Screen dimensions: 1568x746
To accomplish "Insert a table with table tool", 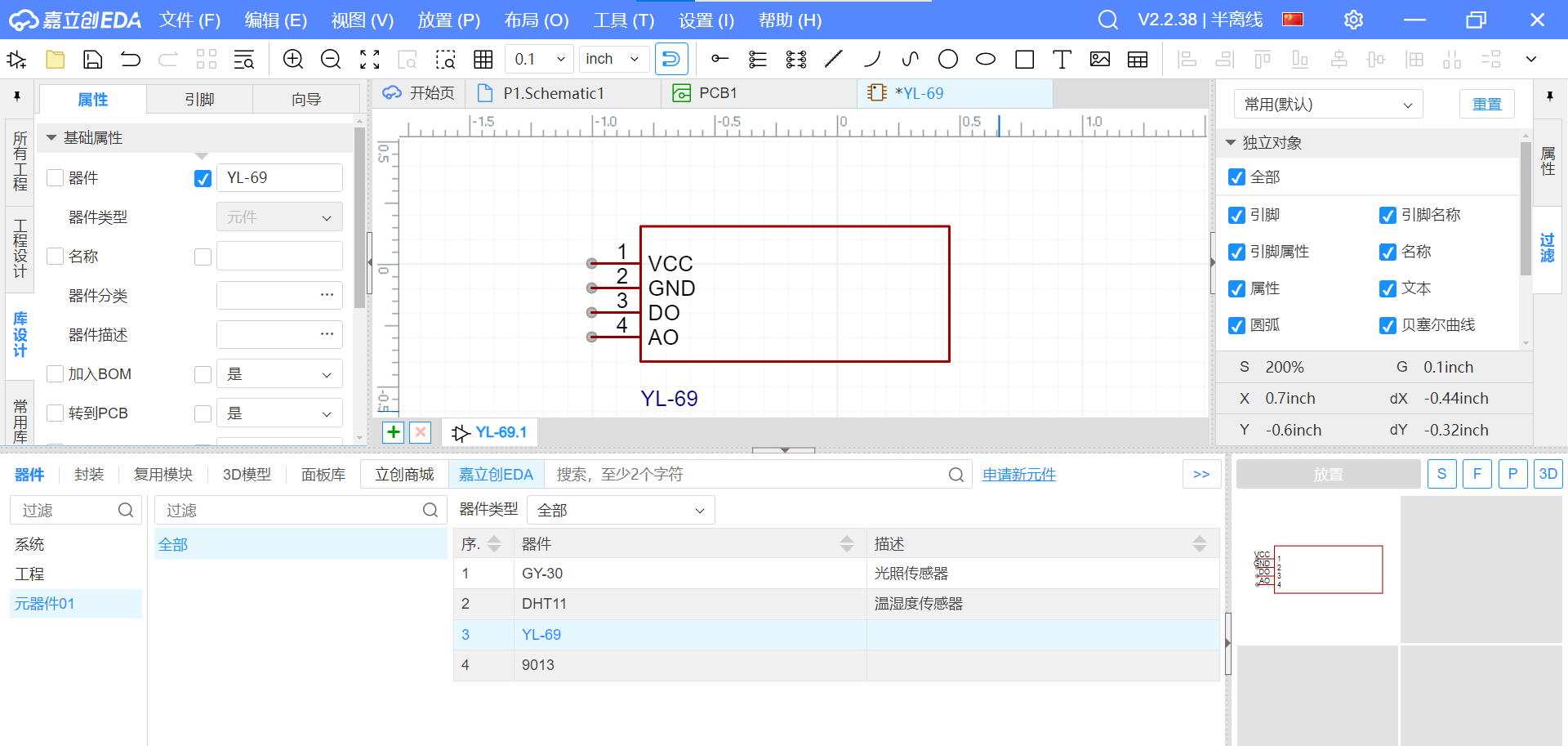I will (1138, 59).
